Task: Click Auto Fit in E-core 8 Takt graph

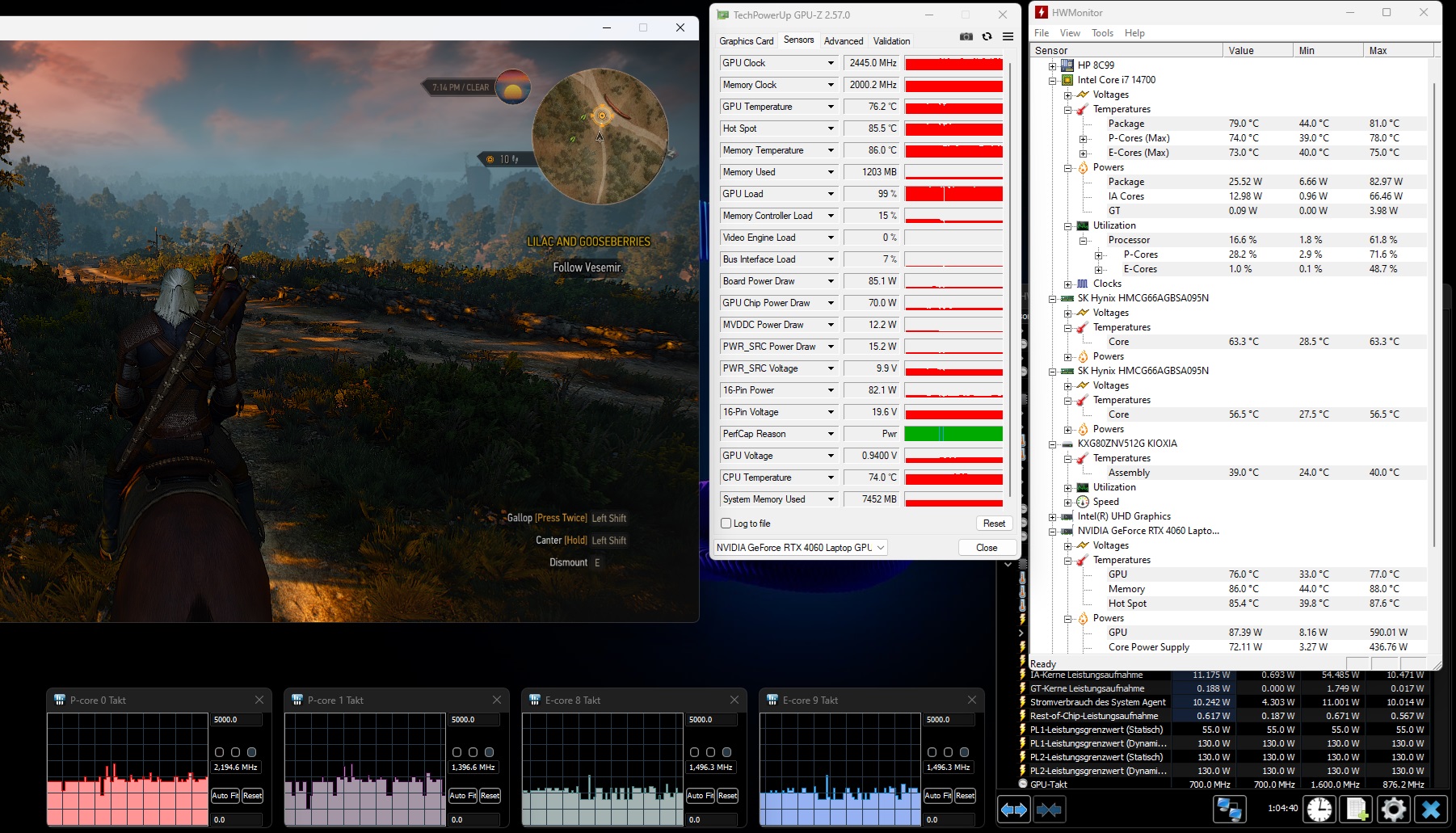Action: (x=701, y=796)
